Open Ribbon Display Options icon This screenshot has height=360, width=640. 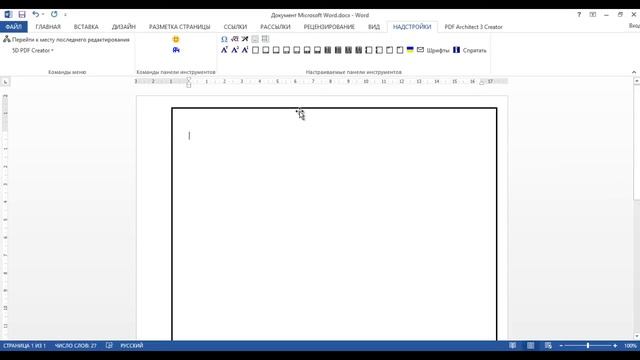(x=593, y=15)
